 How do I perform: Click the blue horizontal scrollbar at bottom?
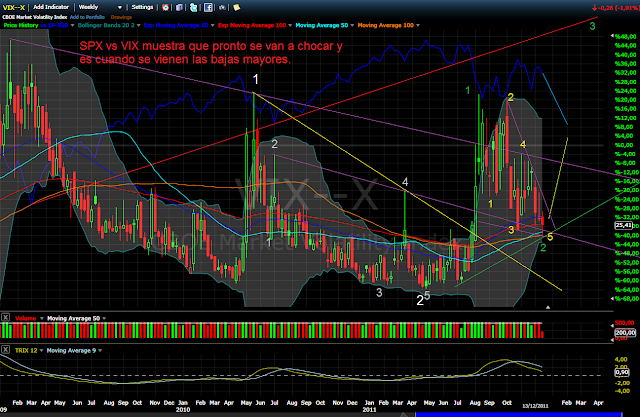(518, 415)
